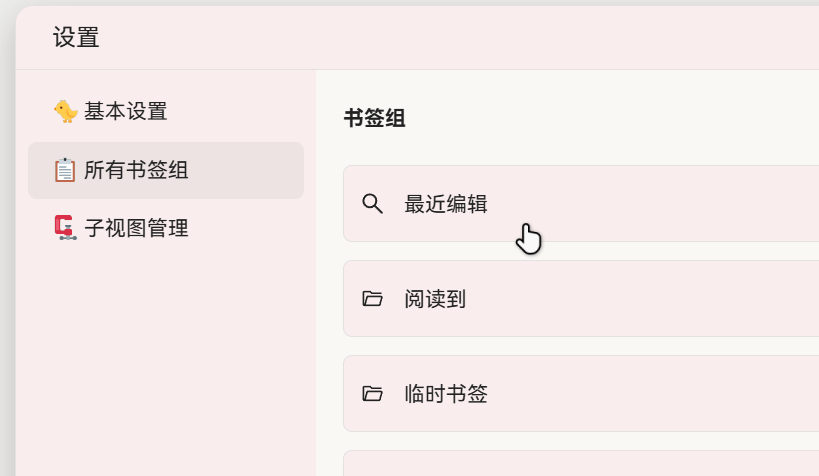Click the 设置 dialog title text
The height and width of the screenshot is (476, 819).
pos(76,38)
